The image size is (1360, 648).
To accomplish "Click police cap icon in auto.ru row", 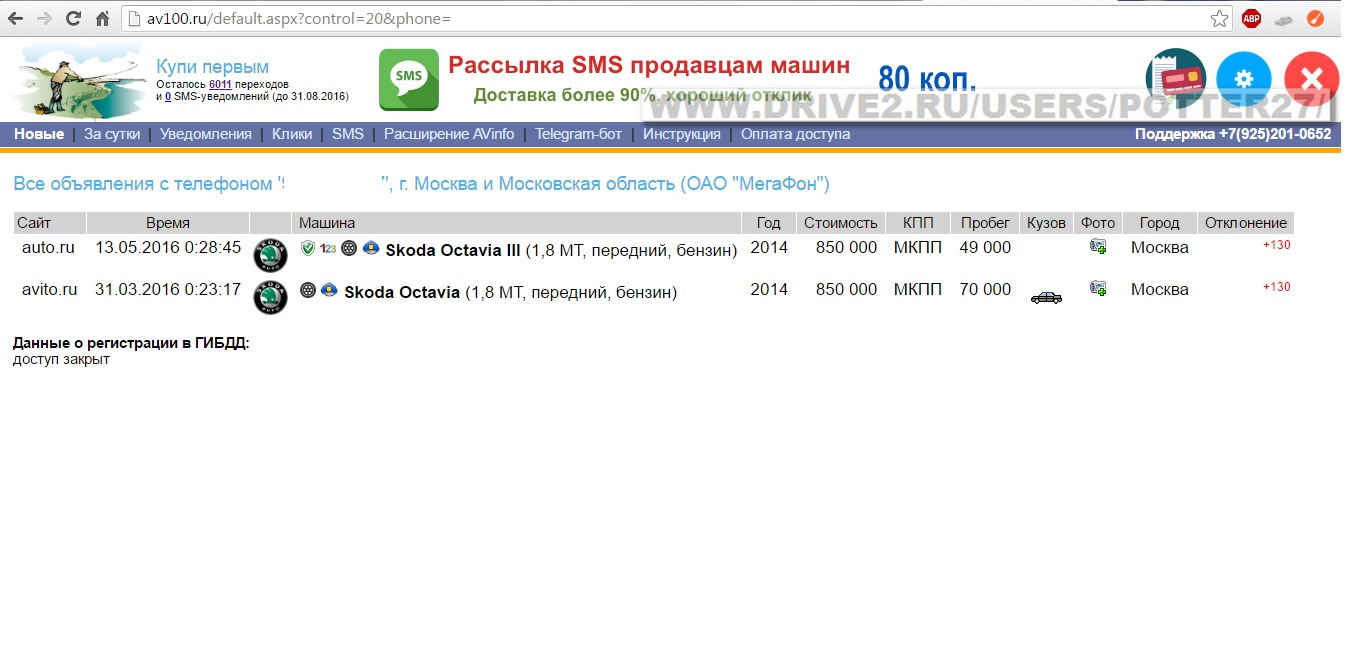I will point(370,248).
